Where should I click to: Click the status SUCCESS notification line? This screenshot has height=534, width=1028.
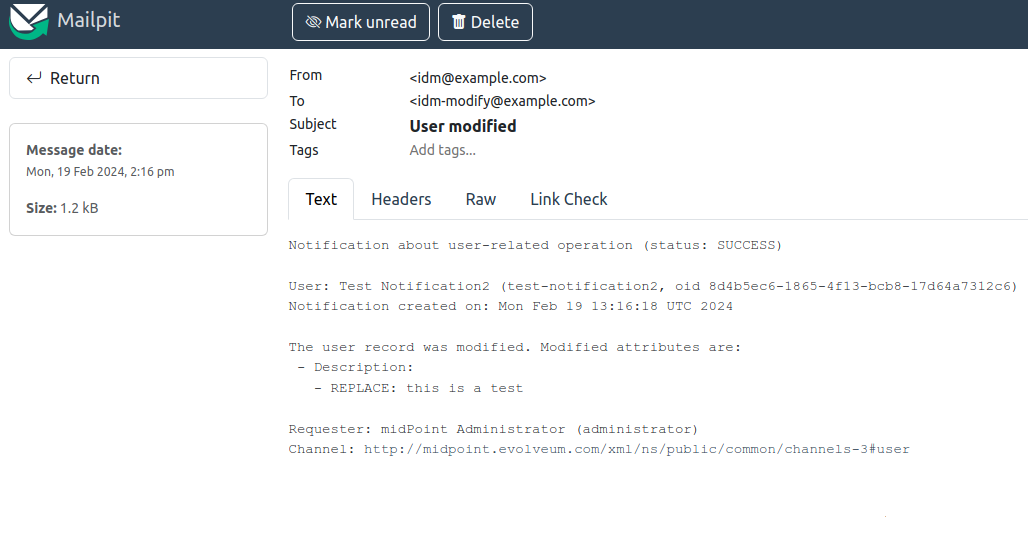[535, 245]
